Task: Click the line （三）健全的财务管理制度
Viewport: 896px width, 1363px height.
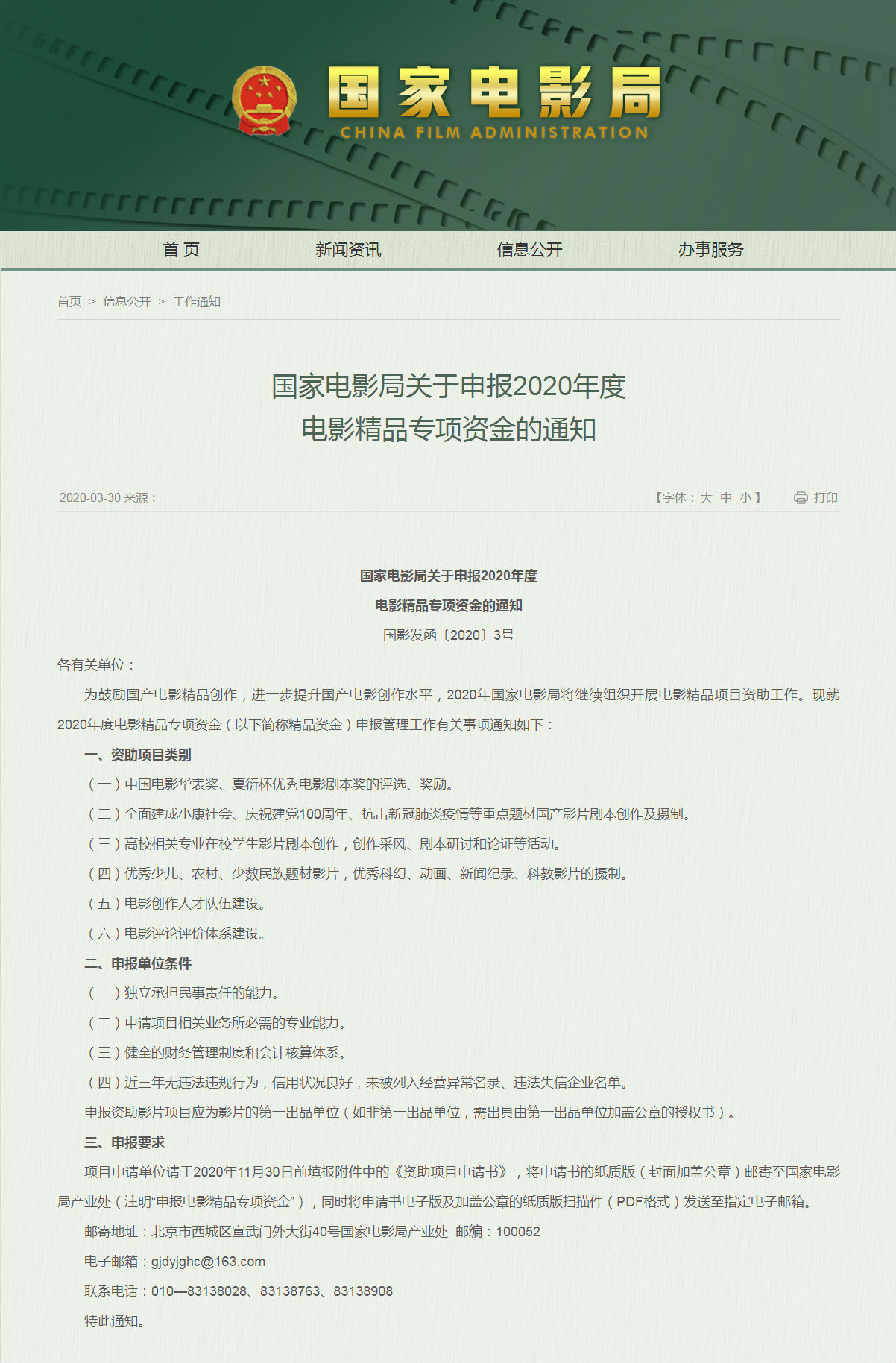Action: [217, 1053]
